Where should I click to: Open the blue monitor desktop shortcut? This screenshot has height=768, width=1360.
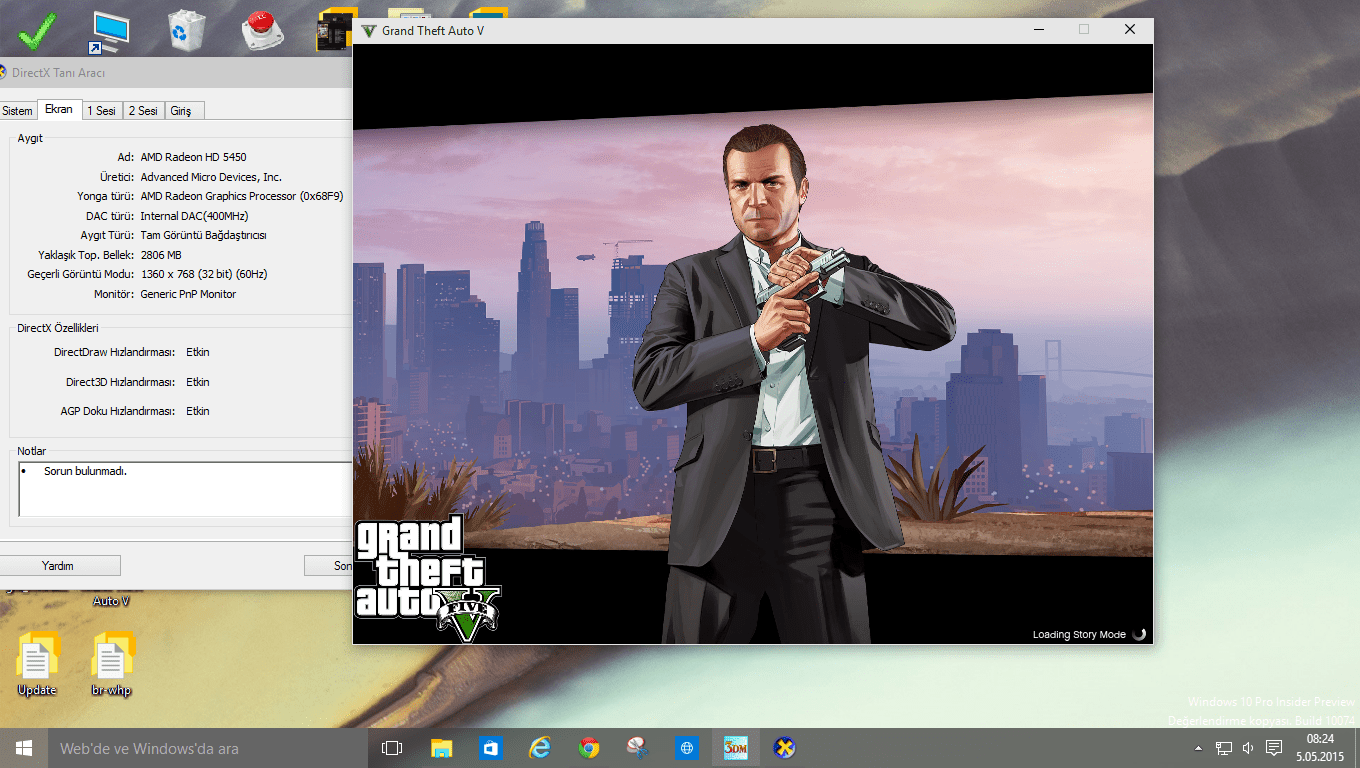(x=108, y=32)
